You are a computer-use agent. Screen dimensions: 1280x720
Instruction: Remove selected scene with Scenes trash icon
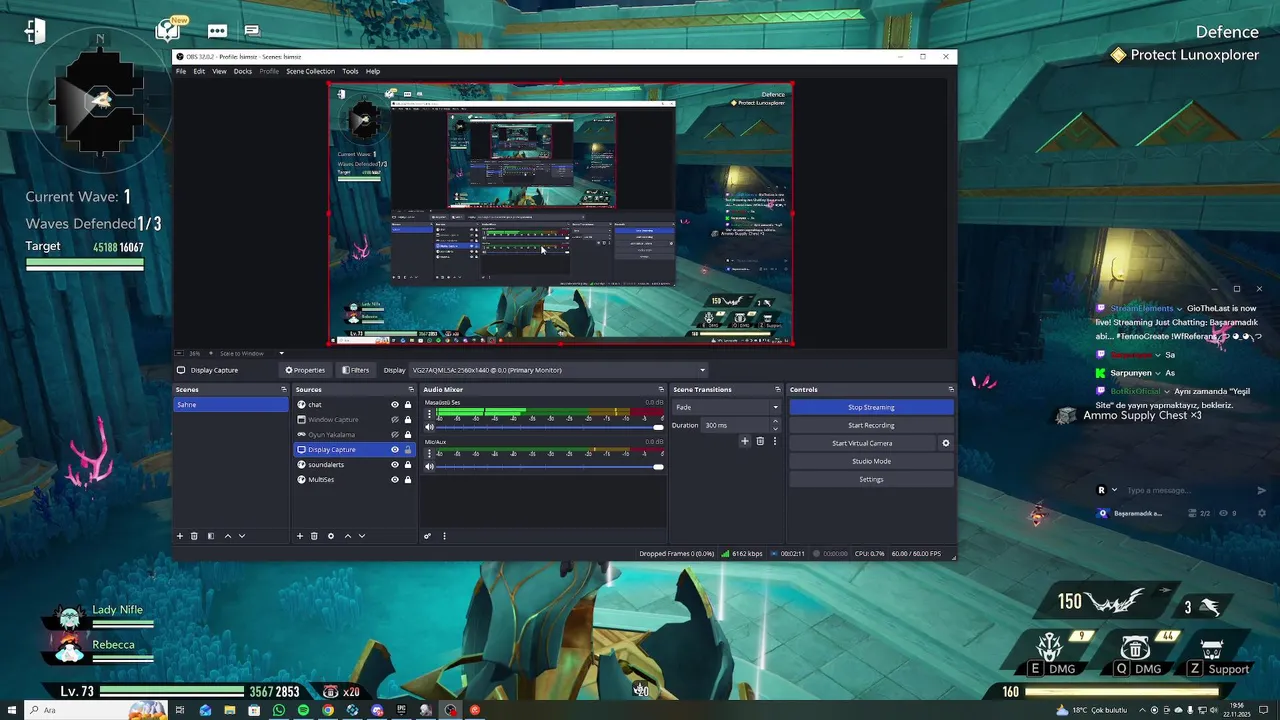(194, 536)
